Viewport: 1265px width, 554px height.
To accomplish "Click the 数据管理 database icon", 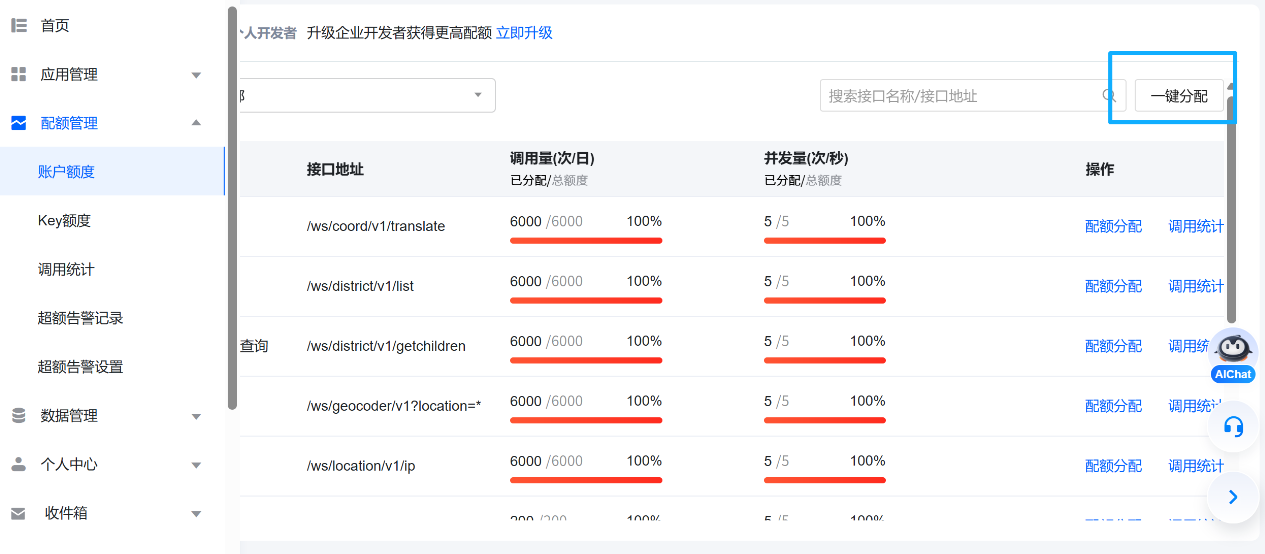I will 18,416.
